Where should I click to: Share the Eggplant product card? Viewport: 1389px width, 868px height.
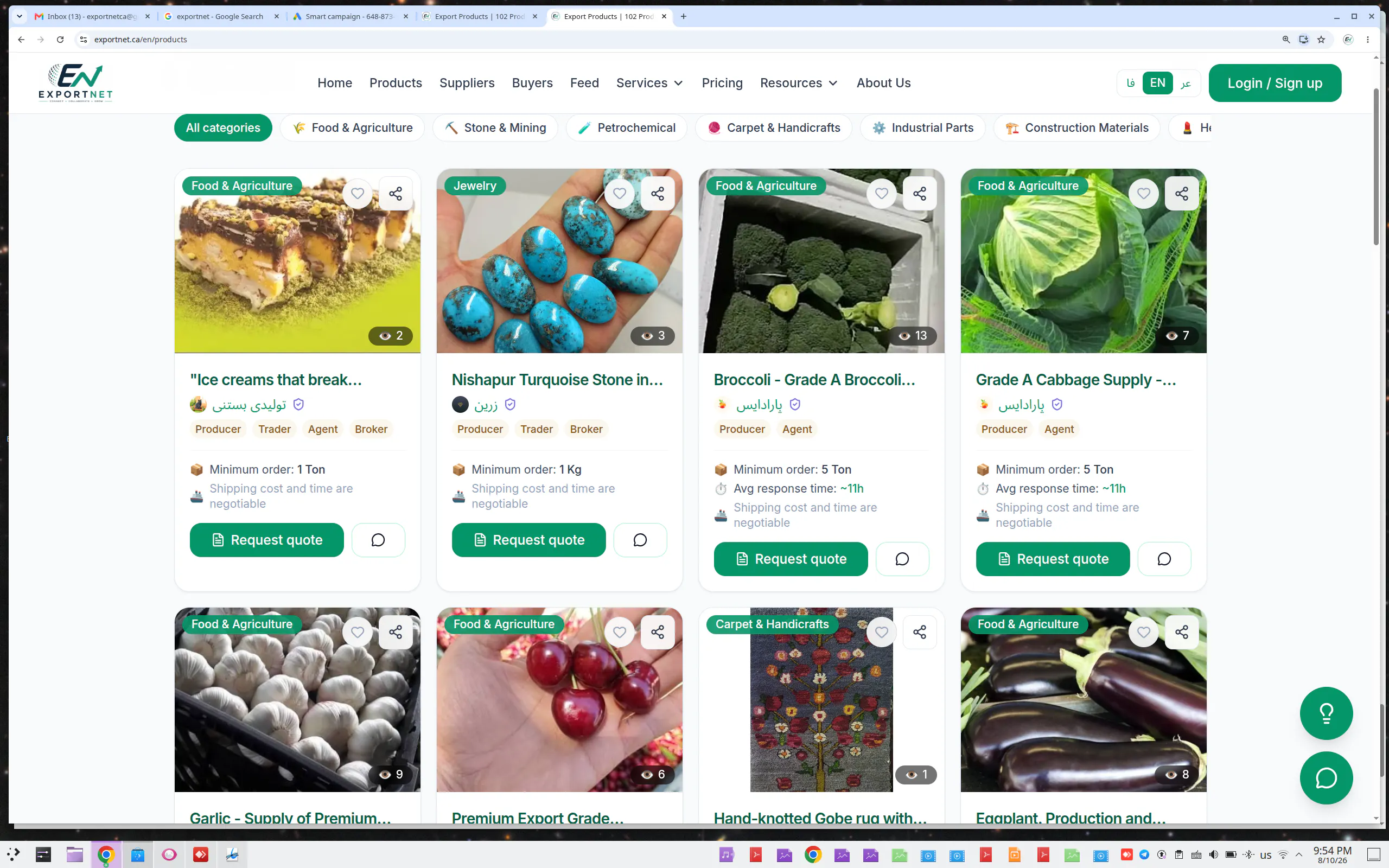tap(1182, 632)
